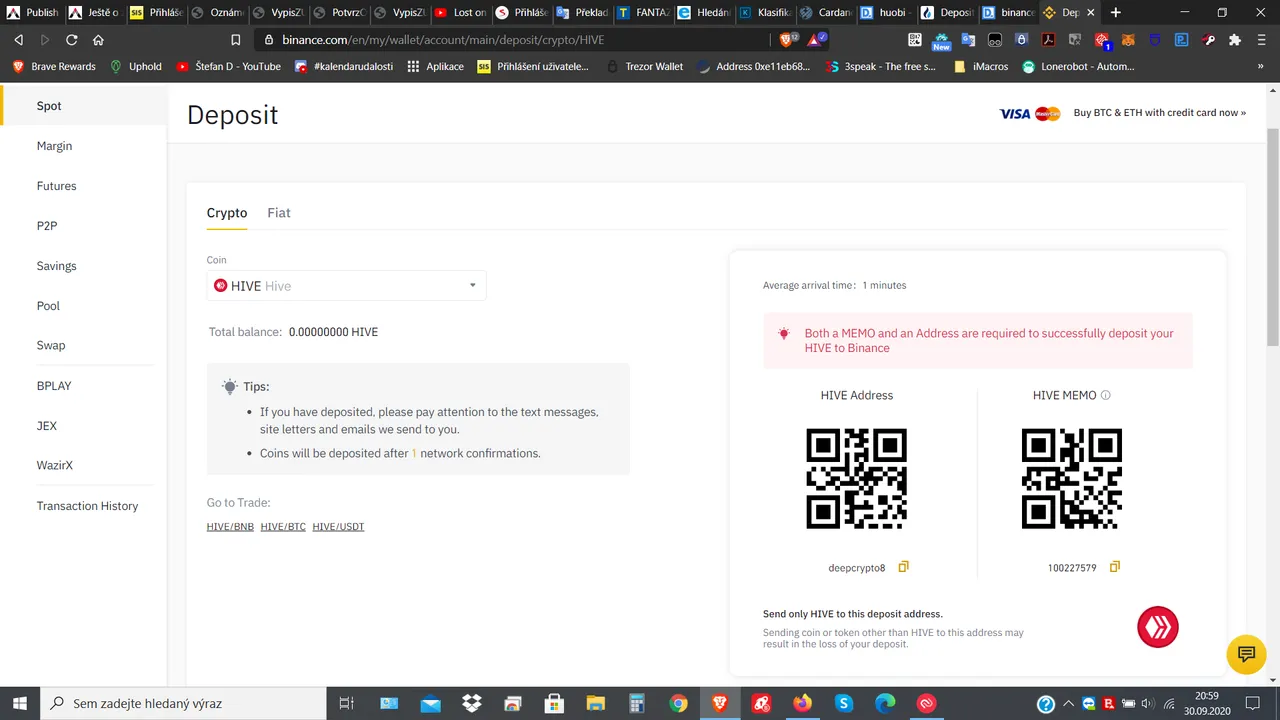The height and width of the screenshot is (720, 1280).
Task: Open the MetaMask fox extension
Action: click(1127, 40)
